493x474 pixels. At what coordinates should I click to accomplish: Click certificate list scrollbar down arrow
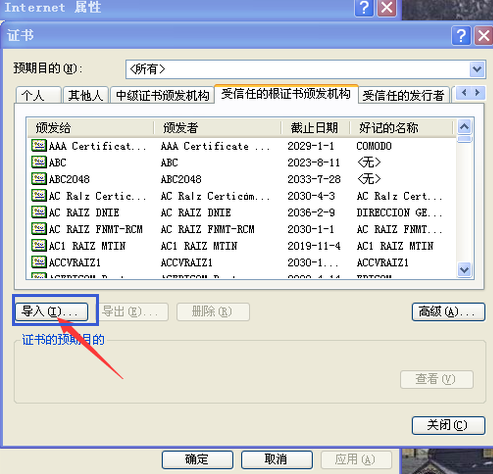tap(464, 269)
